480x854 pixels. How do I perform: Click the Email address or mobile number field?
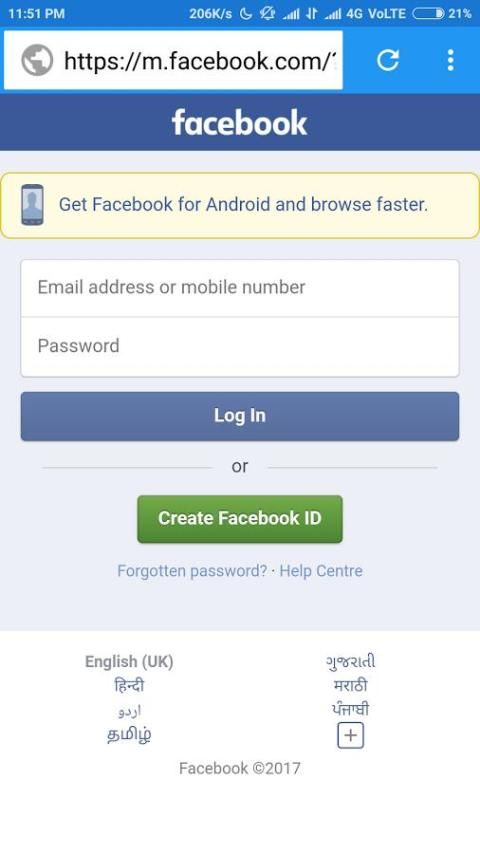(x=240, y=288)
